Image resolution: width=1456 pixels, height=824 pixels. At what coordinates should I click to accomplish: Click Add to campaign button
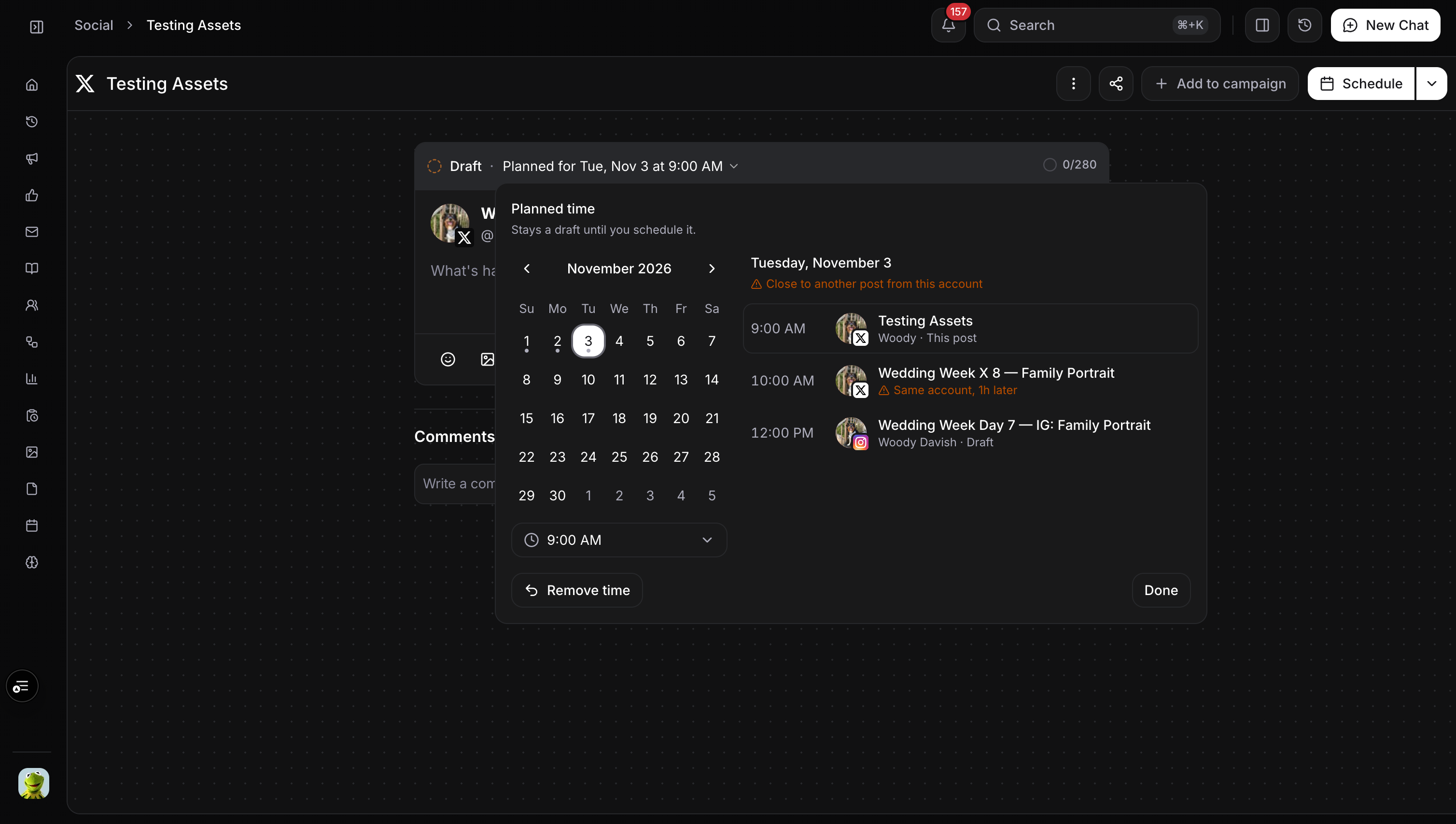click(x=1219, y=84)
